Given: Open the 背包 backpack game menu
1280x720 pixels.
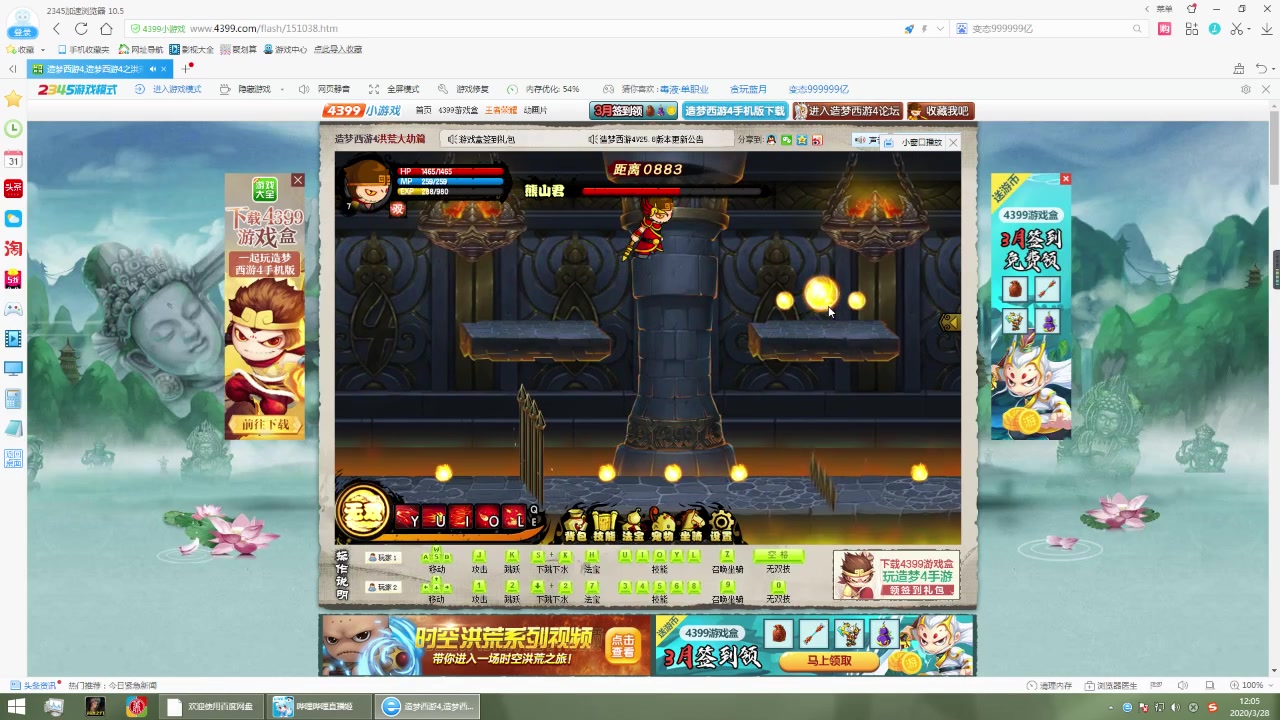Looking at the screenshot, I should tap(575, 524).
